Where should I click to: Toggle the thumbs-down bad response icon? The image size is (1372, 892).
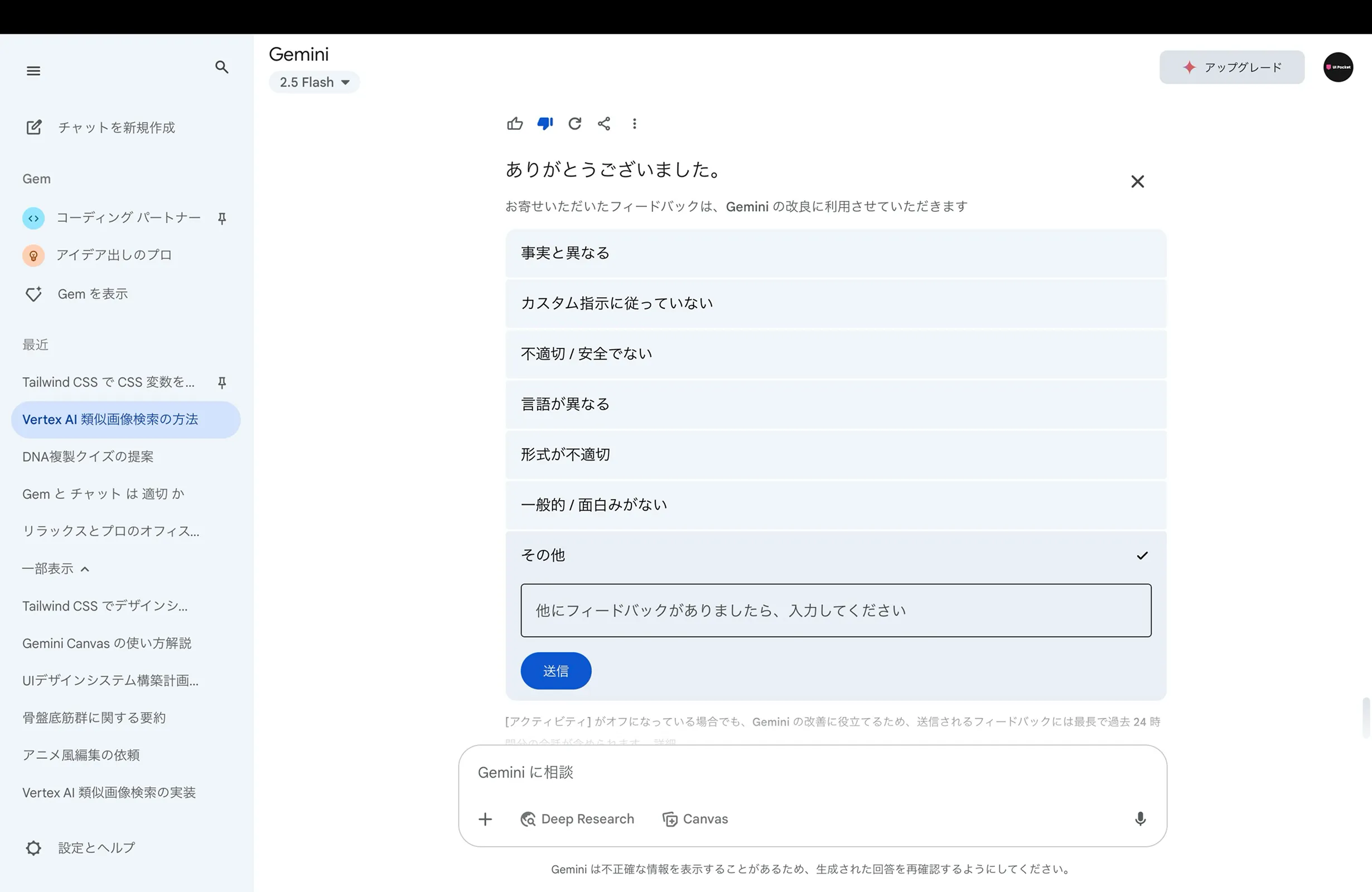pos(545,123)
